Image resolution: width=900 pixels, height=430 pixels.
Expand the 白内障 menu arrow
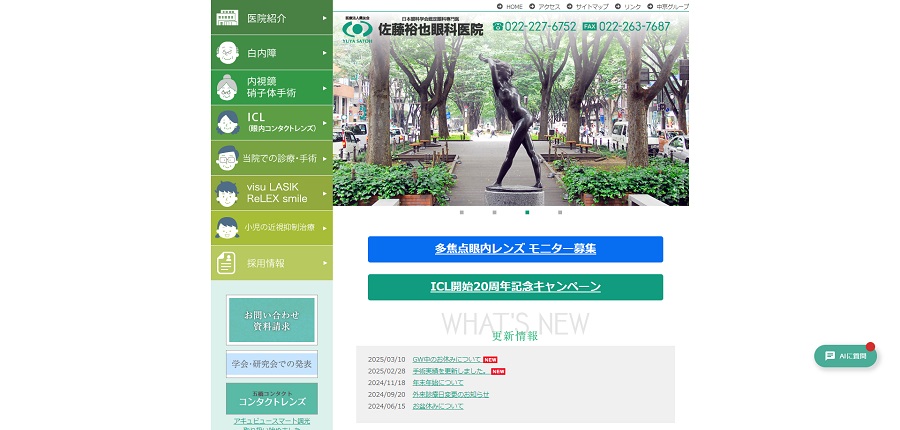coord(325,53)
